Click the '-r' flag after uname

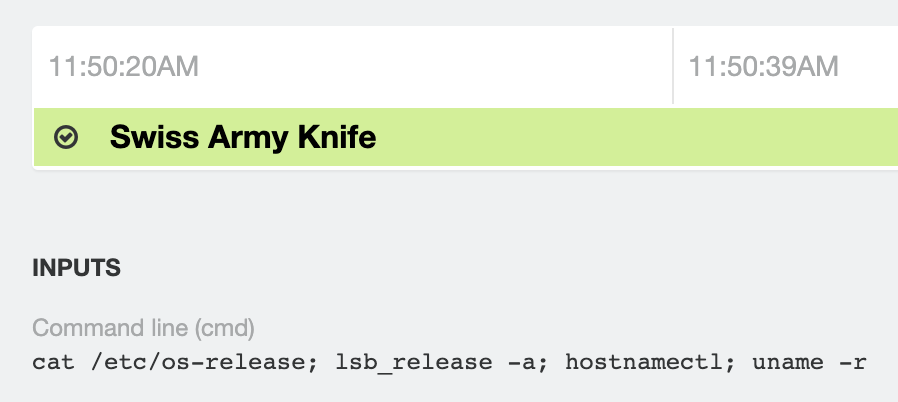tap(853, 363)
